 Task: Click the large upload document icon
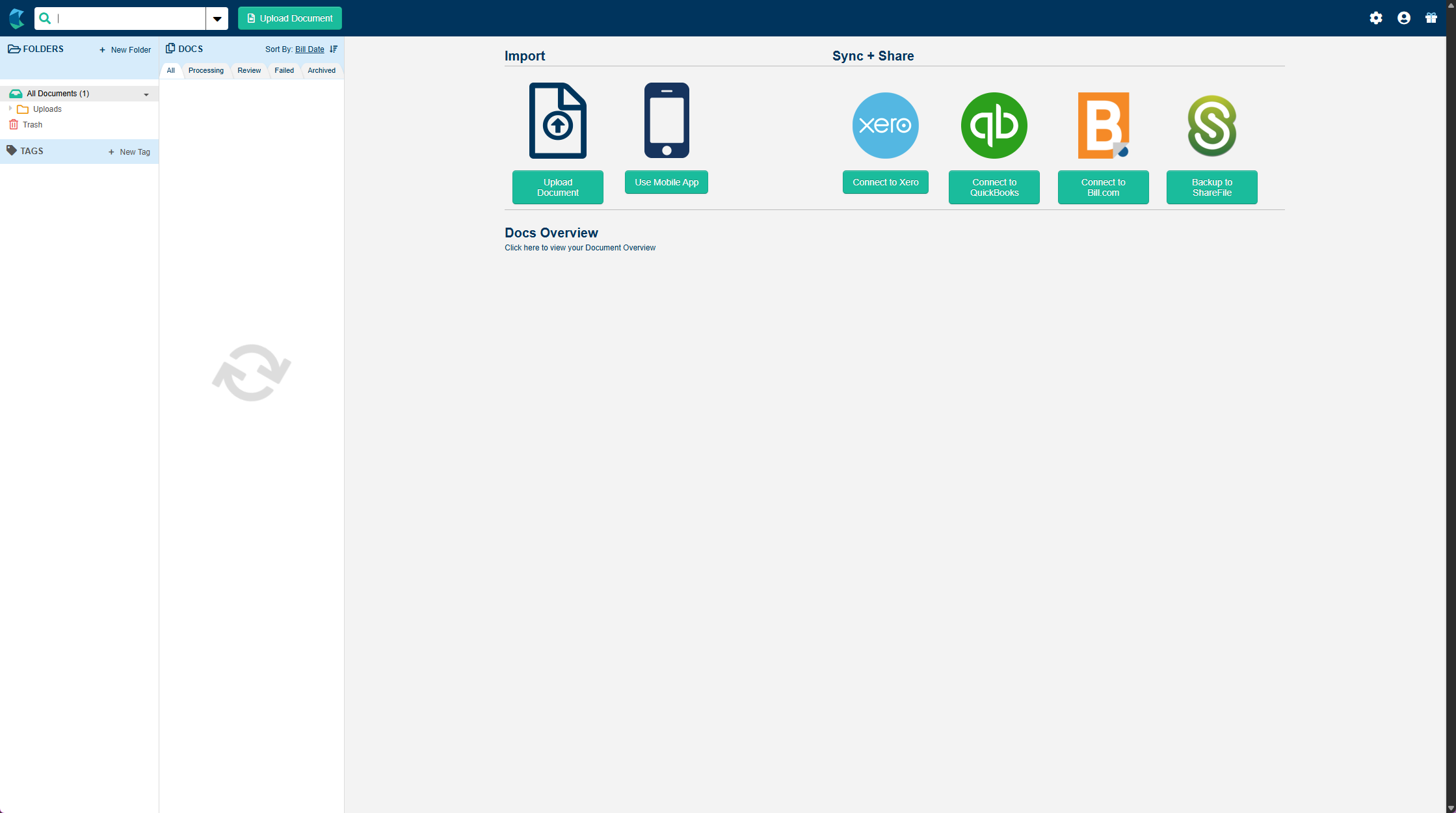[558, 120]
